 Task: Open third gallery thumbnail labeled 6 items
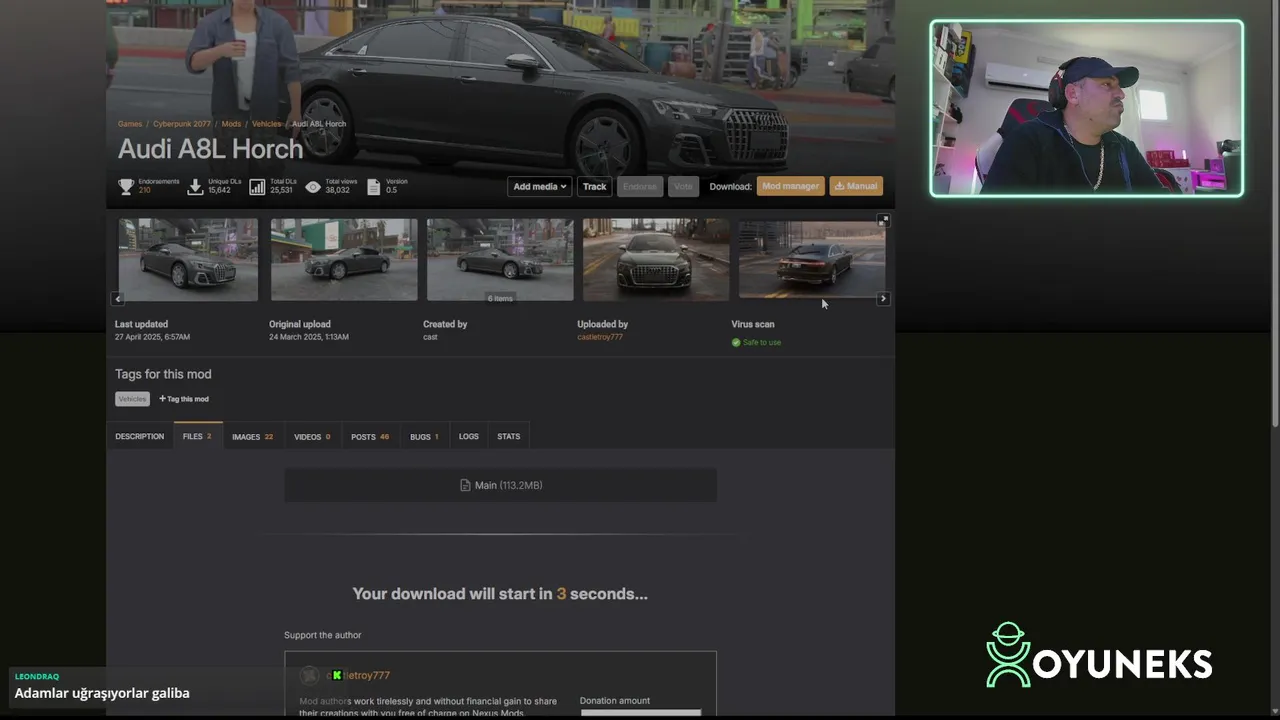[500, 259]
